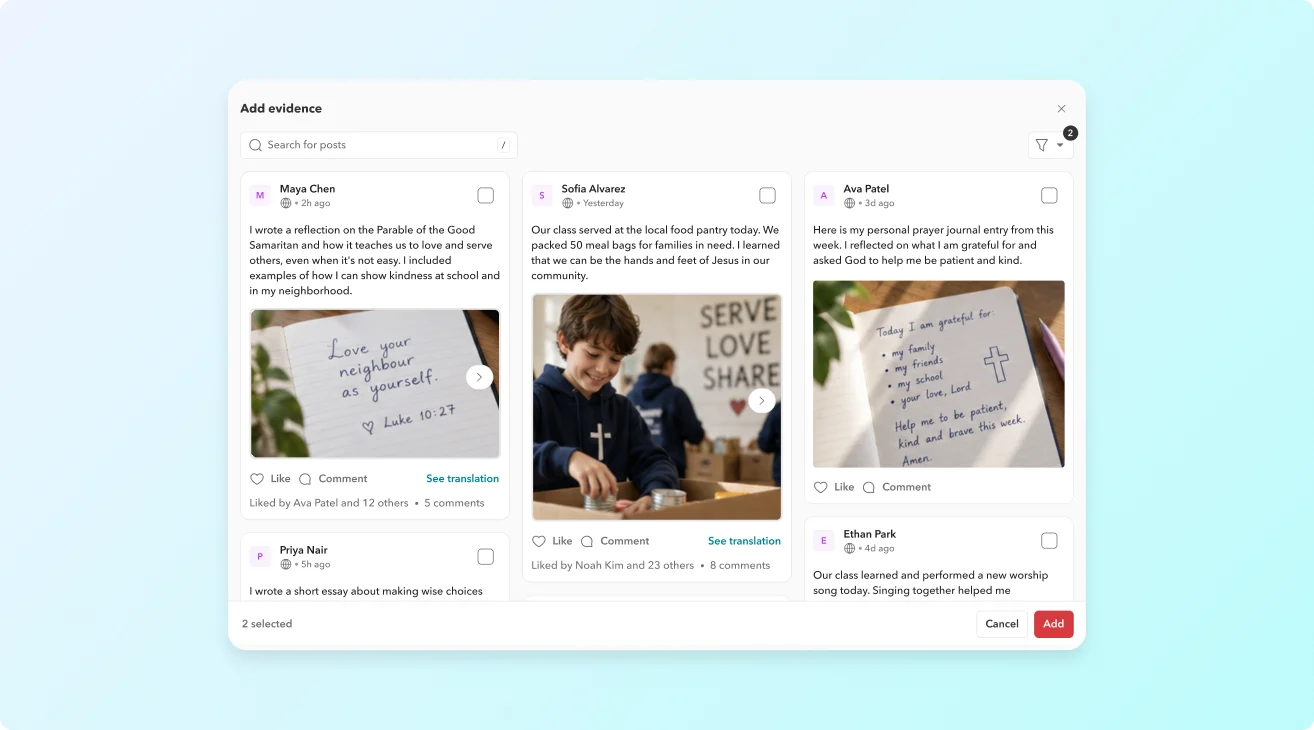This screenshot has height=730, width=1314.
Task: Like Ava Patel's prayer journal post
Action: coord(834,487)
